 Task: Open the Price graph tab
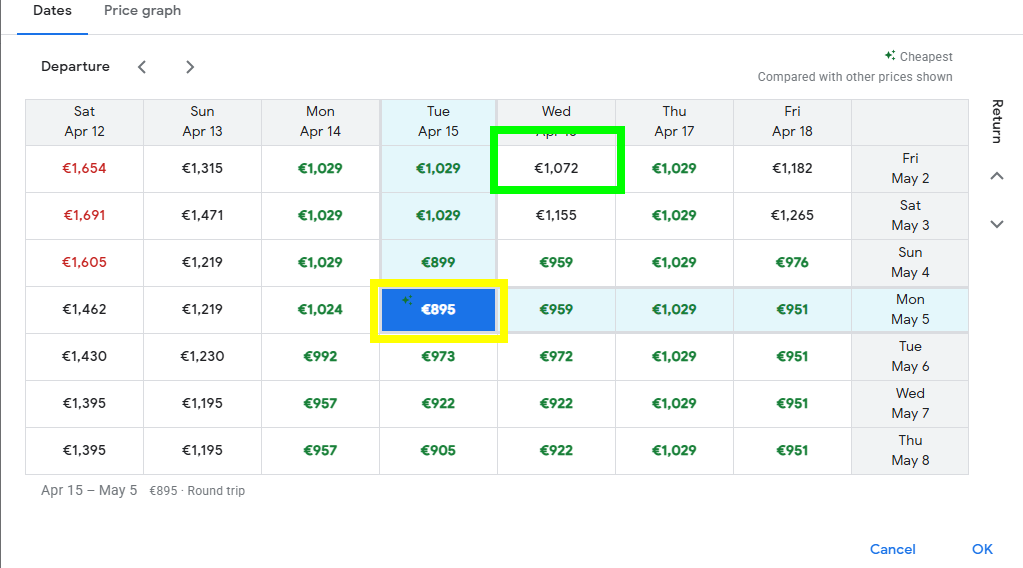[x=142, y=11]
